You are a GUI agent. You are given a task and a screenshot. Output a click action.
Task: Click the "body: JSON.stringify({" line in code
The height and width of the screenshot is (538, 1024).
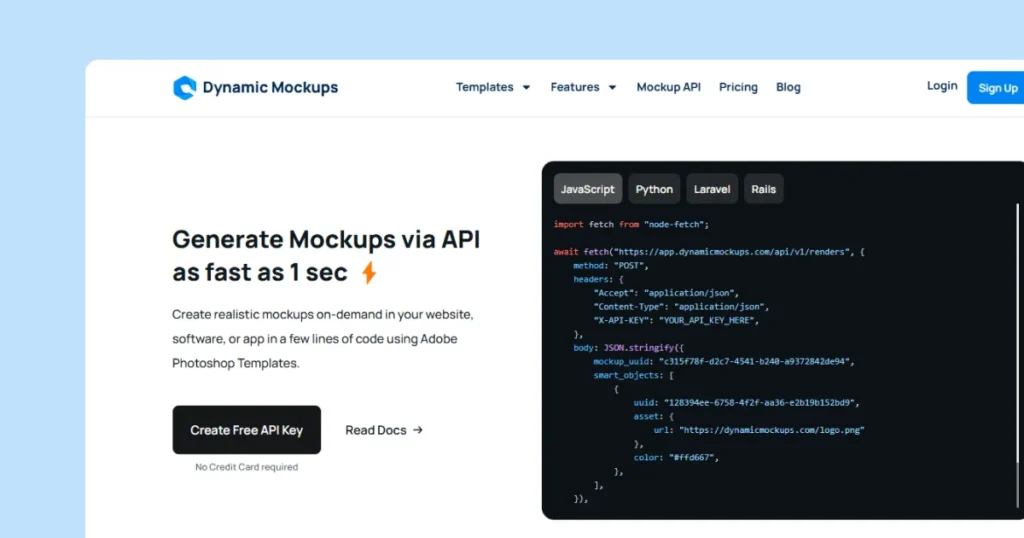tap(628, 347)
